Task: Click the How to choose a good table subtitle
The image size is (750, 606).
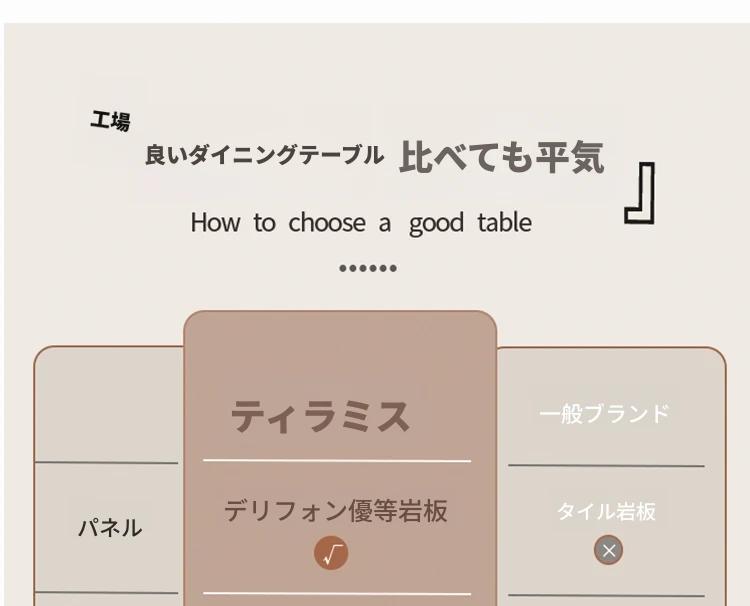Action: 361,223
